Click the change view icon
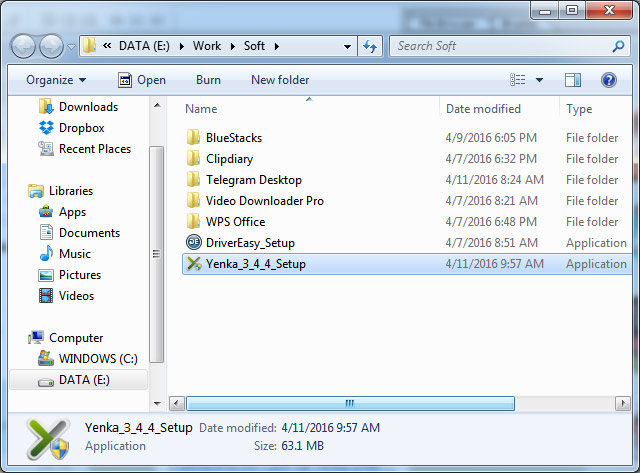The width and height of the screenshot is (640, 473). tap(518, 80)
